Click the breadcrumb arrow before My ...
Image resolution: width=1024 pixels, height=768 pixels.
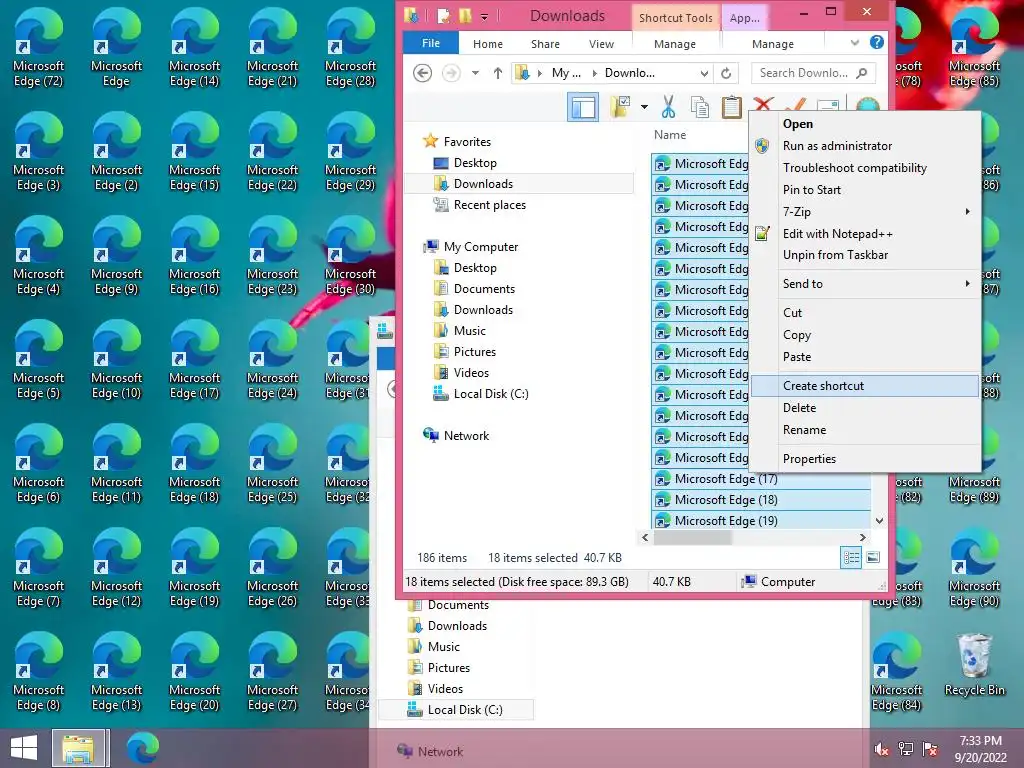540,73
